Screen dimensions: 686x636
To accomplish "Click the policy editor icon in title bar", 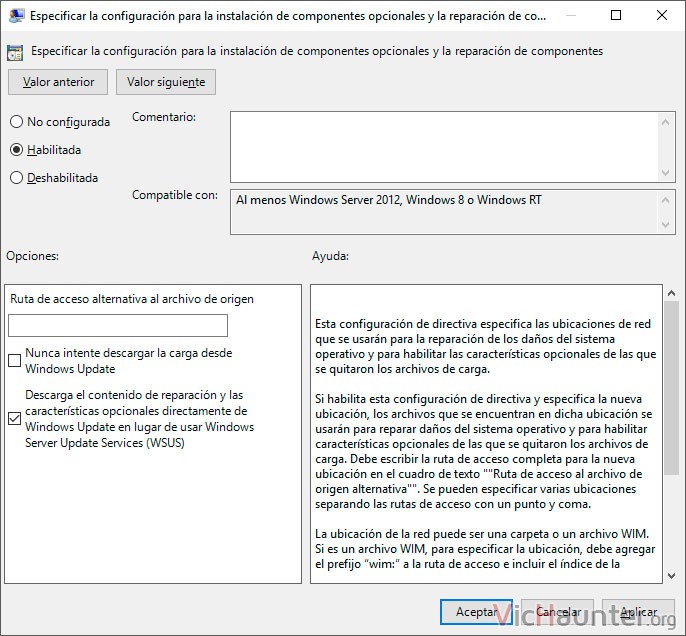I will [x=16, y=16].
